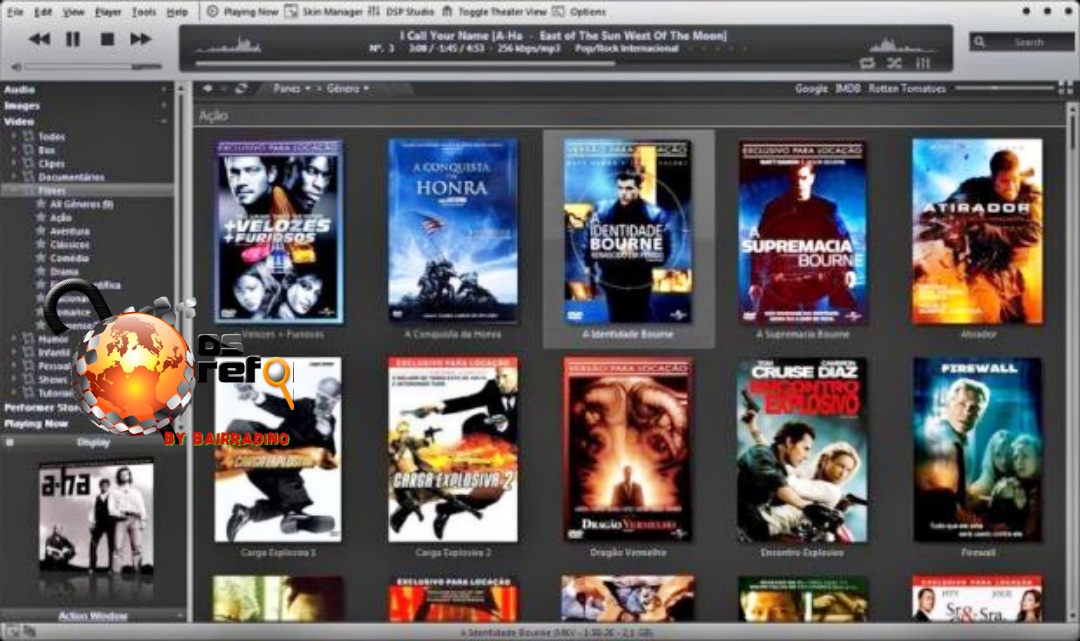The height and width of the screenshot is (641, 1080).
Task: Select the Carga Explosiva 2 cover
Action: [453, 449]
